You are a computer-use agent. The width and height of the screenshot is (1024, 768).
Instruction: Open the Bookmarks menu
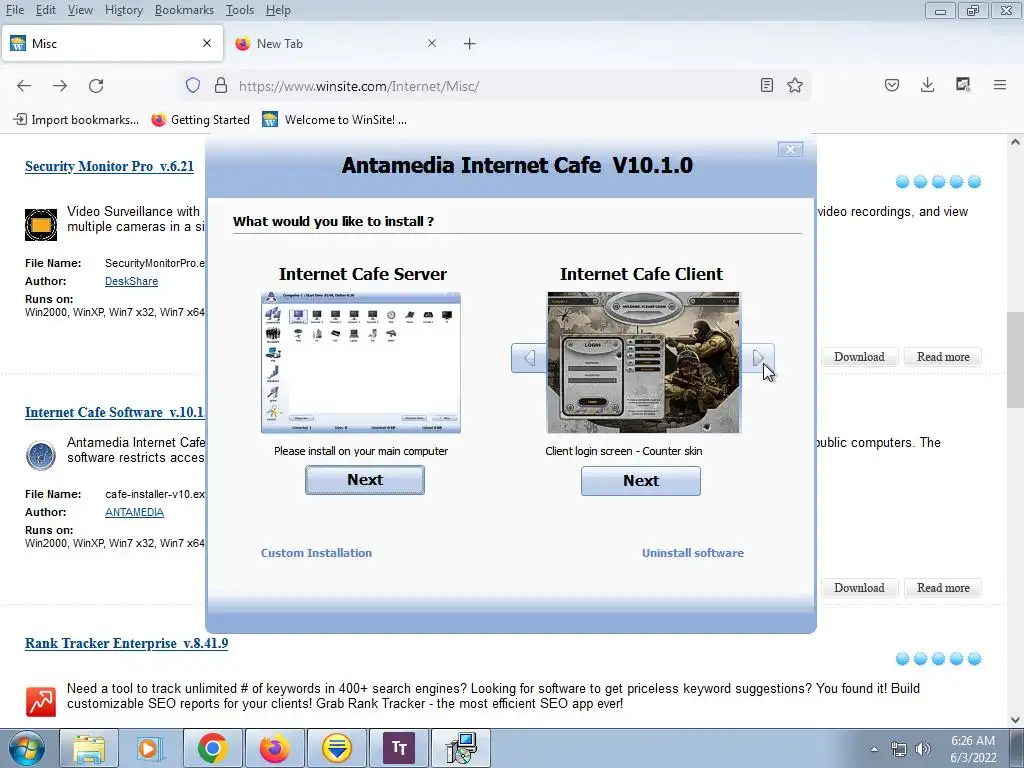184,10
